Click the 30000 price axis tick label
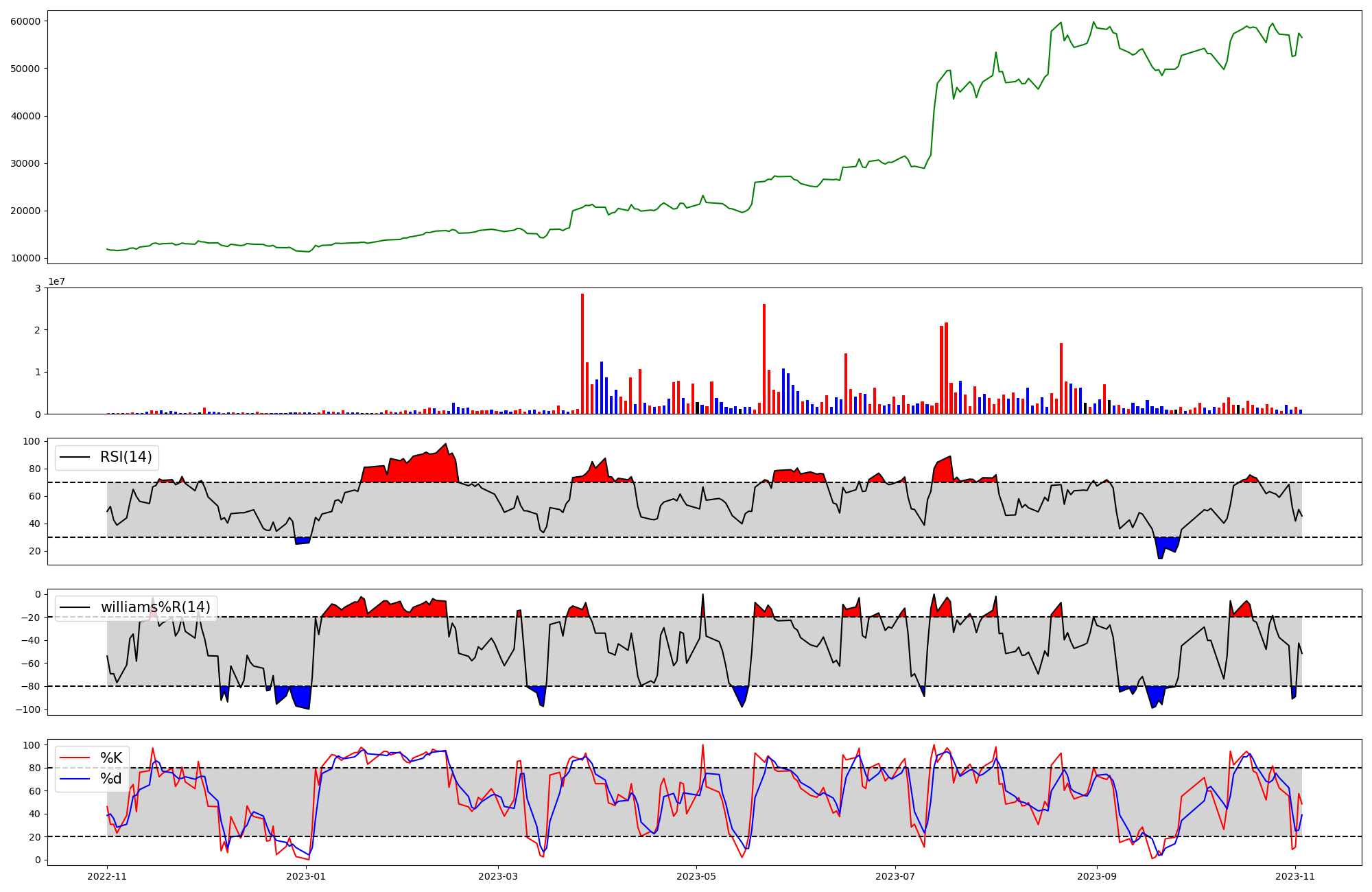This screenshot has height=892, width=1372. pos(26,164)
